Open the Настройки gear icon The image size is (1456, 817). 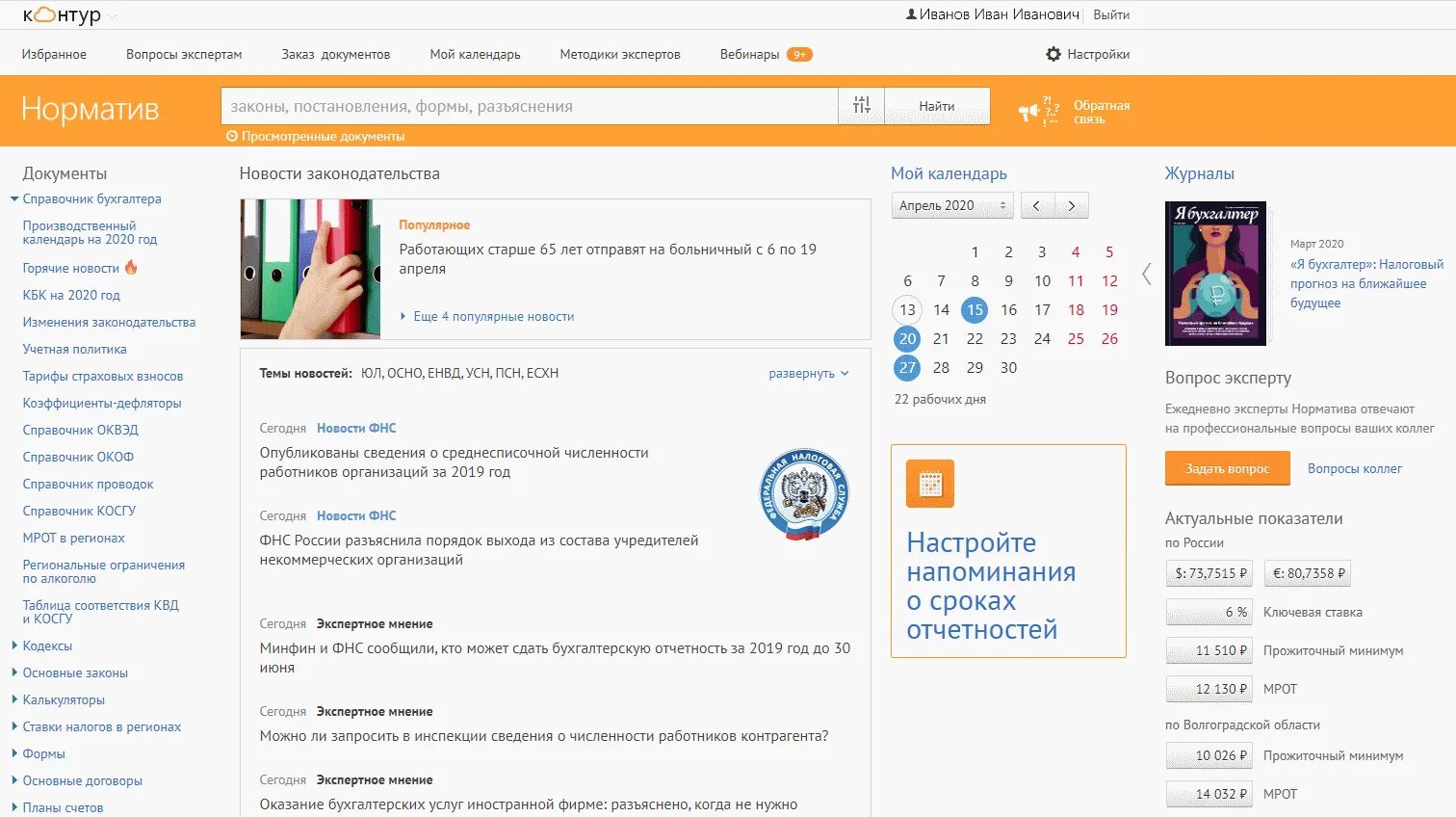click(1054, 55)
